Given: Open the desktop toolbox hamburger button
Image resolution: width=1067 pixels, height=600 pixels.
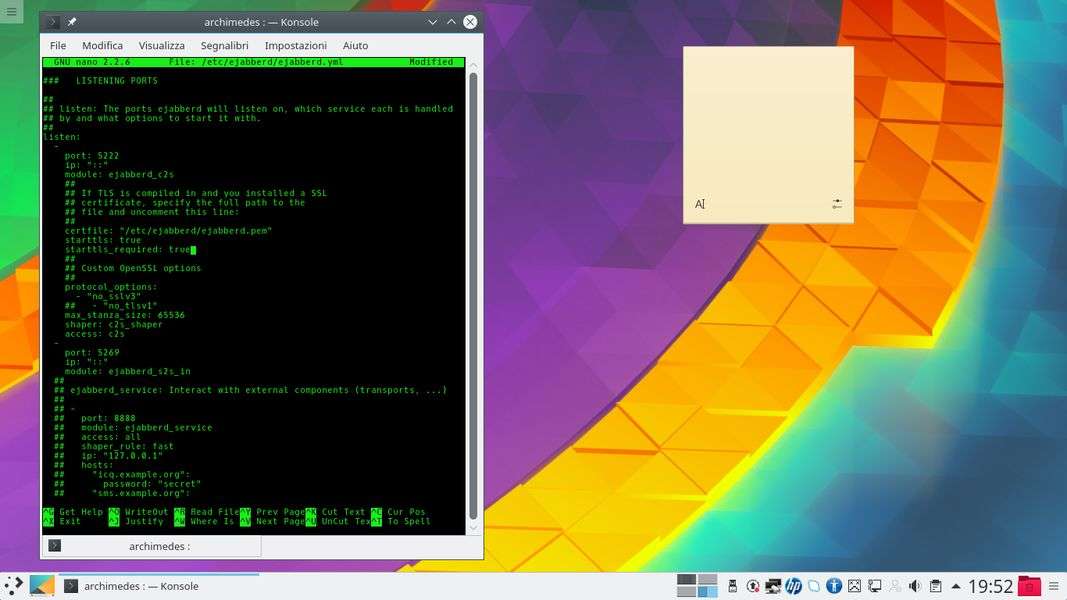Looking at the screenshot, I should (11, 11).
